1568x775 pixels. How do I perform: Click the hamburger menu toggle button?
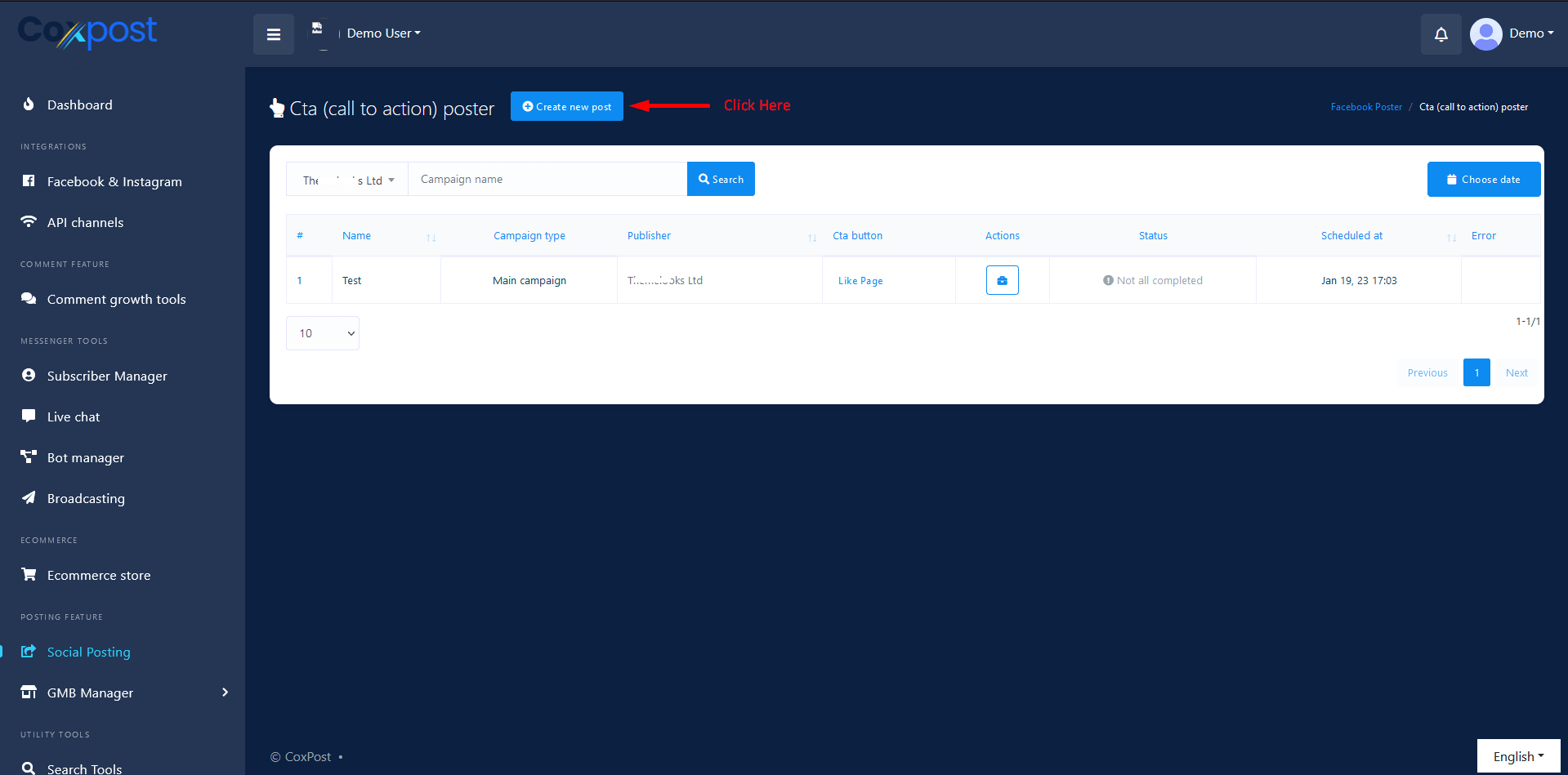274,34
